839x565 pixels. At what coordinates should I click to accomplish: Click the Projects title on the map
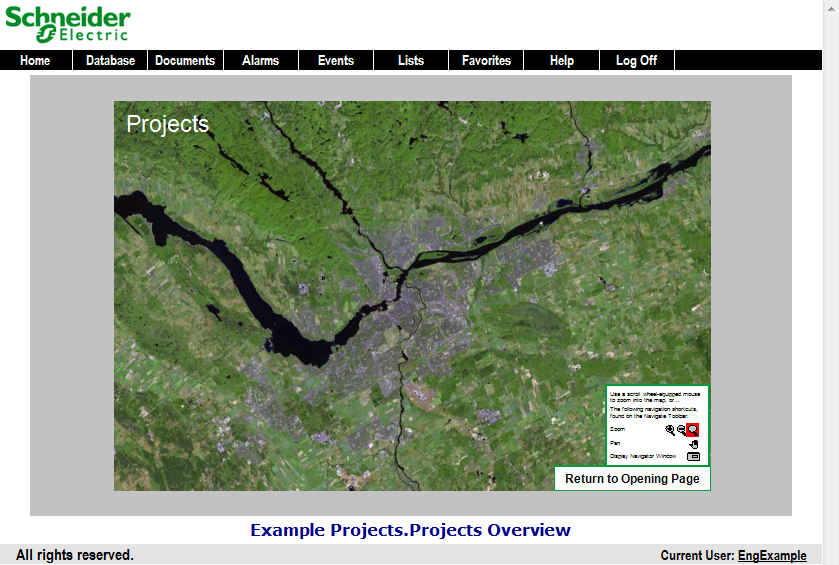(x=167, y=124)
